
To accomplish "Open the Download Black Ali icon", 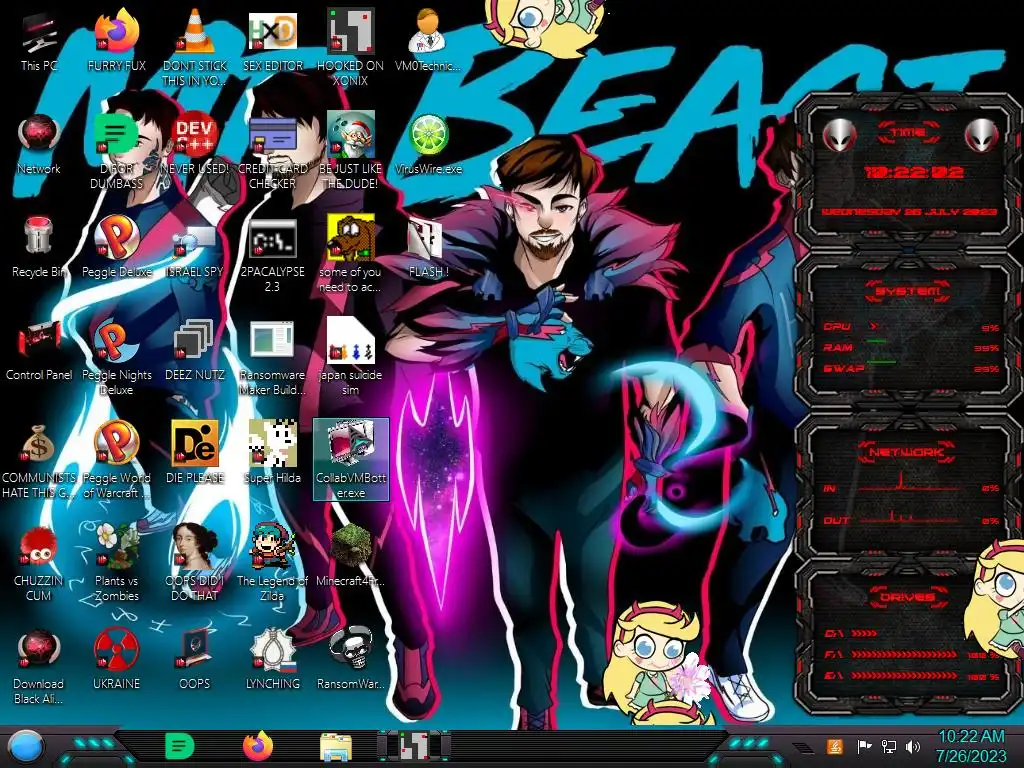I will tap(39, 666).
